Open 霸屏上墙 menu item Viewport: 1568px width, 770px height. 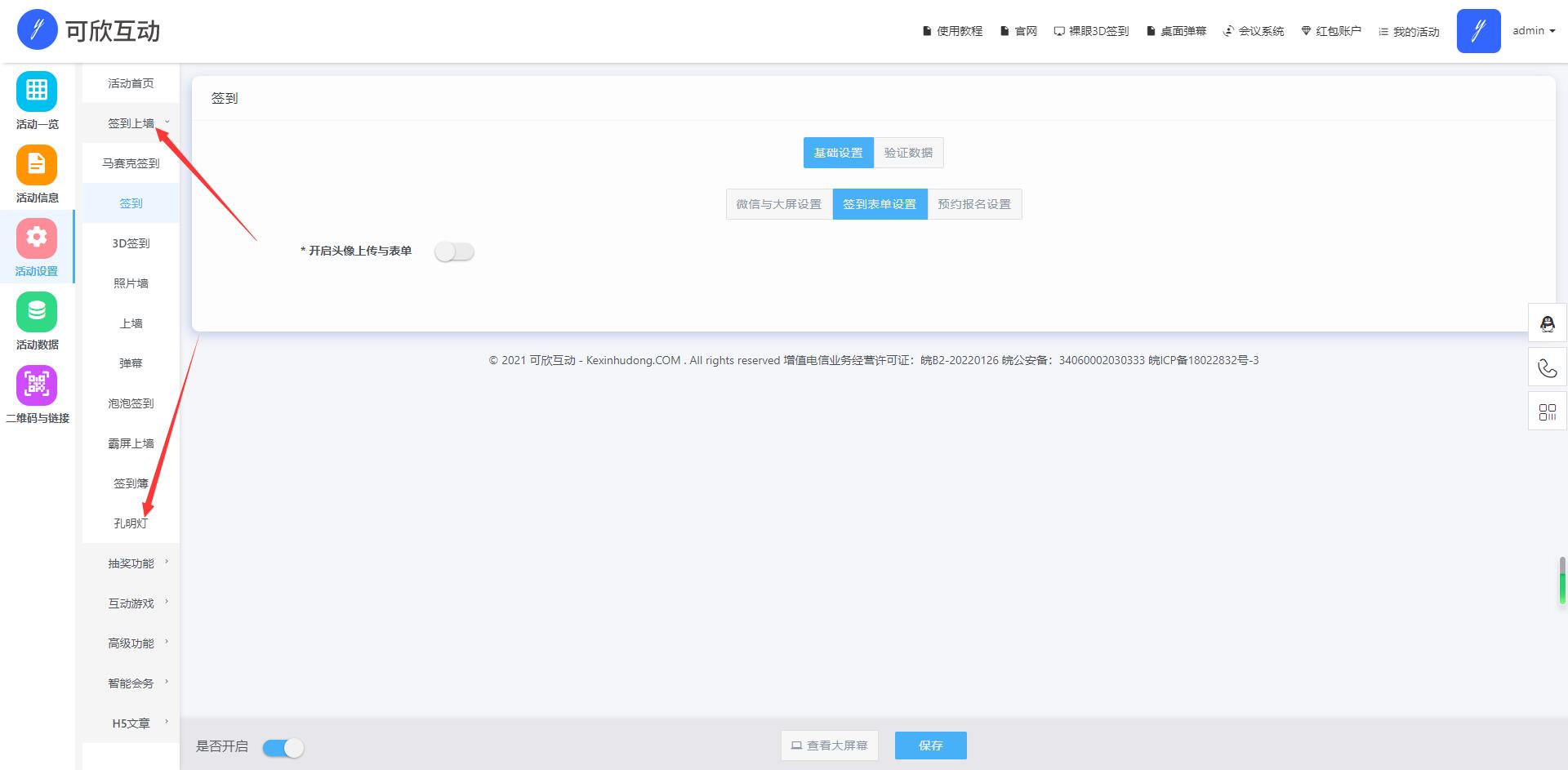(131, 443)
